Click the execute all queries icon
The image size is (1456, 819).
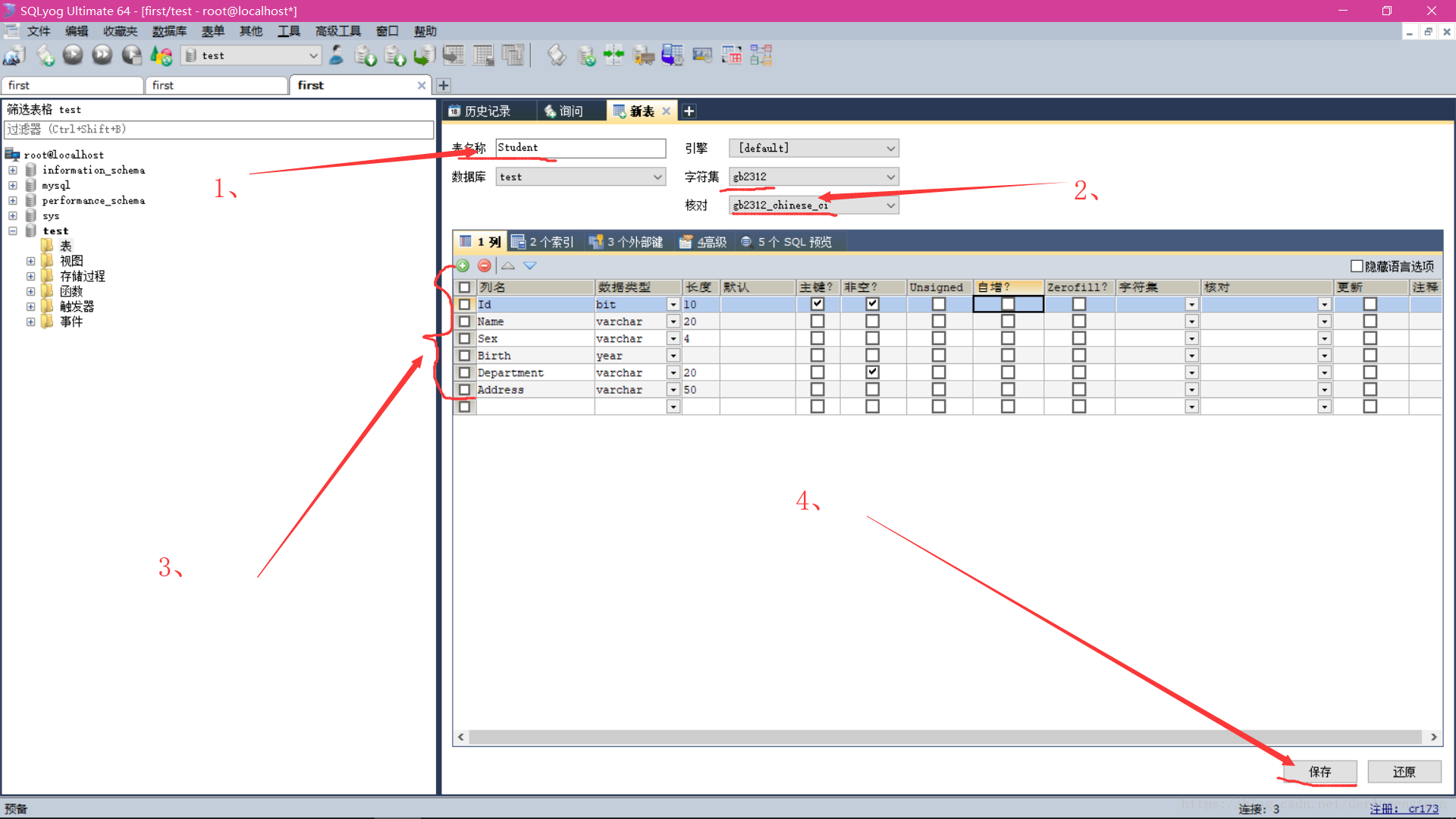102,55
